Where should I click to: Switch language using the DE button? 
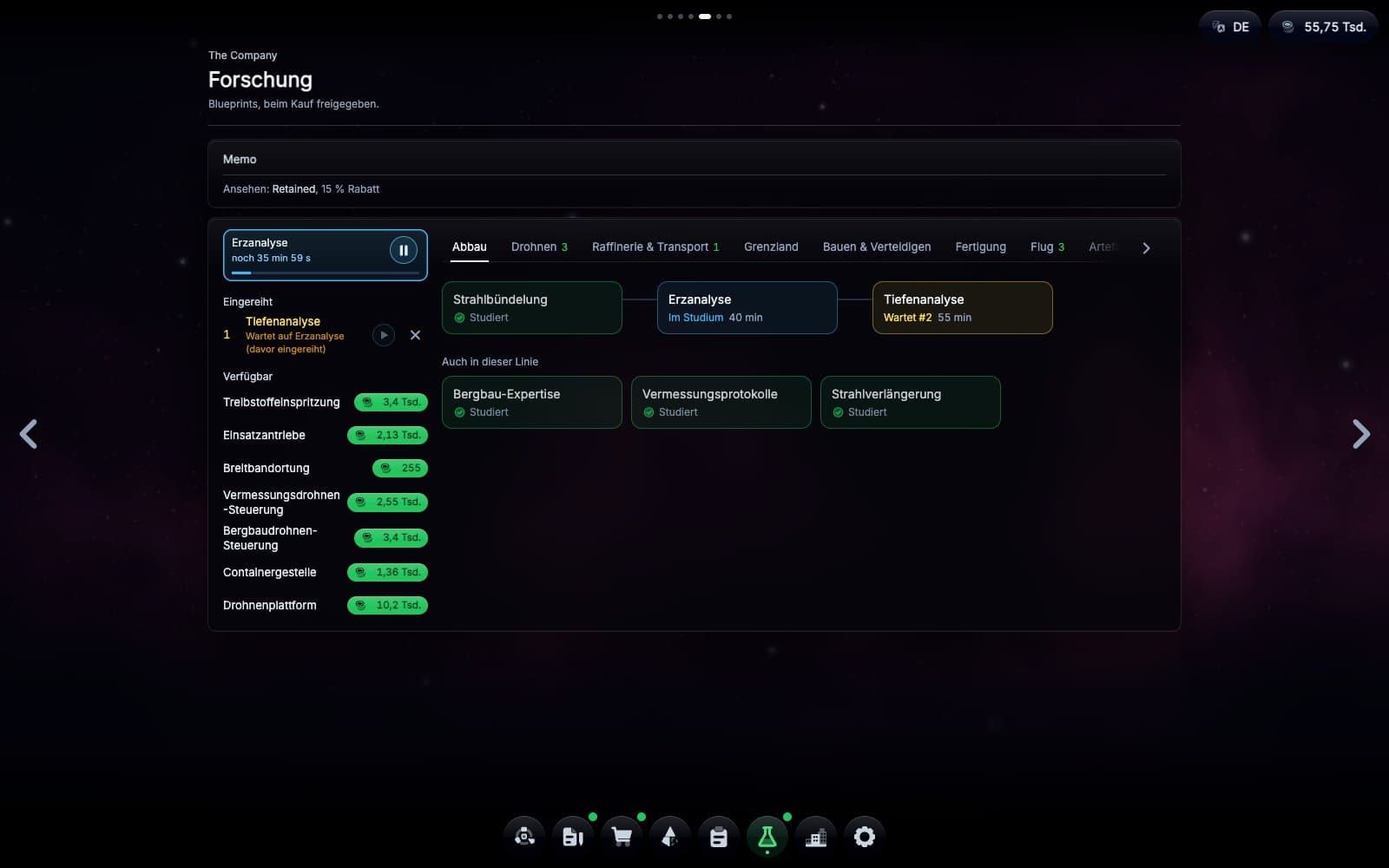click(1230, 27)
